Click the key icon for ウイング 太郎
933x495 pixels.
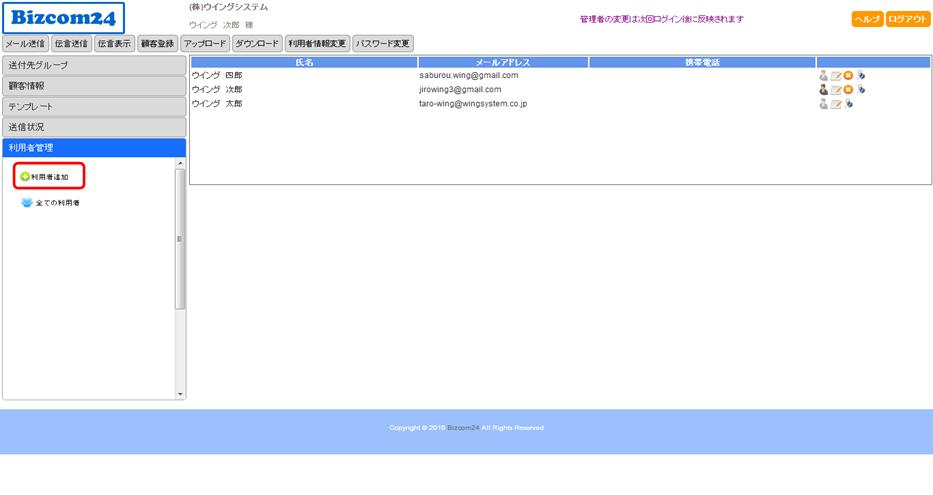tap(849, 103)
